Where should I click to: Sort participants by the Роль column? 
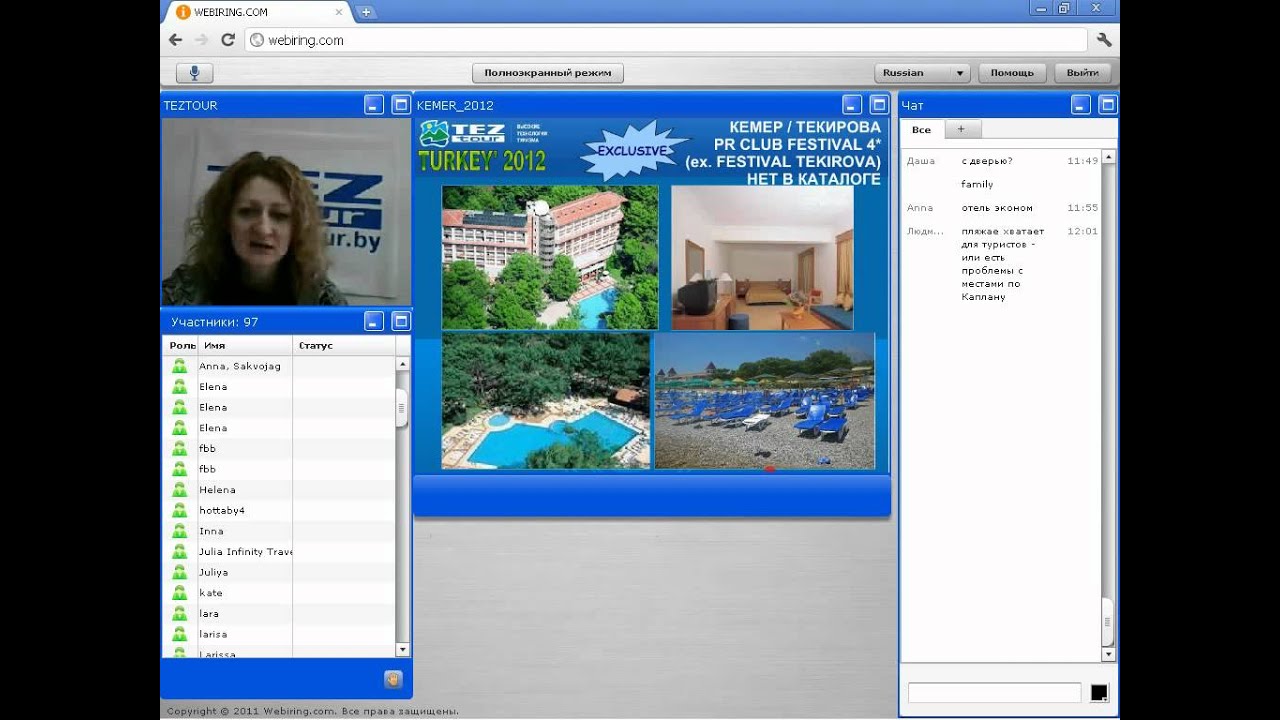pos(181,345)
